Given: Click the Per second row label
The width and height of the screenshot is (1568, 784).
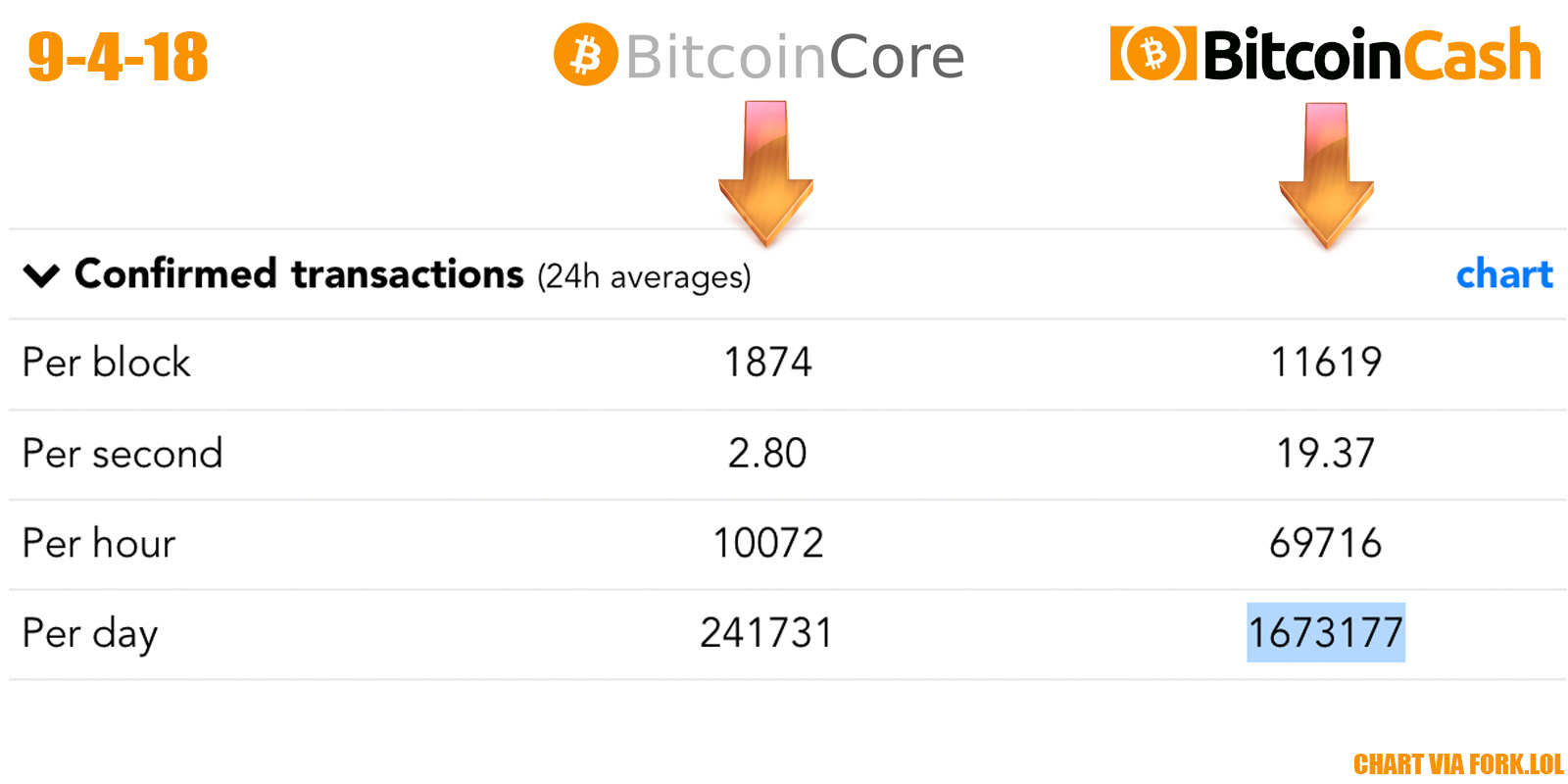Looking at the screenshot, I should point(122,454).
